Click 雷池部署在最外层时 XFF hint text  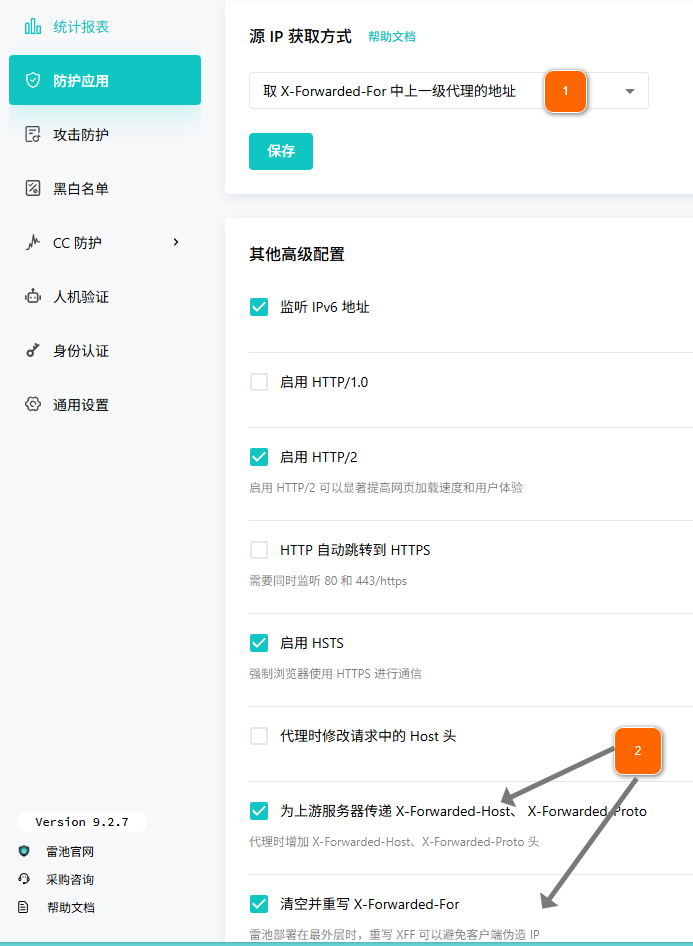[x=394, y=935]
